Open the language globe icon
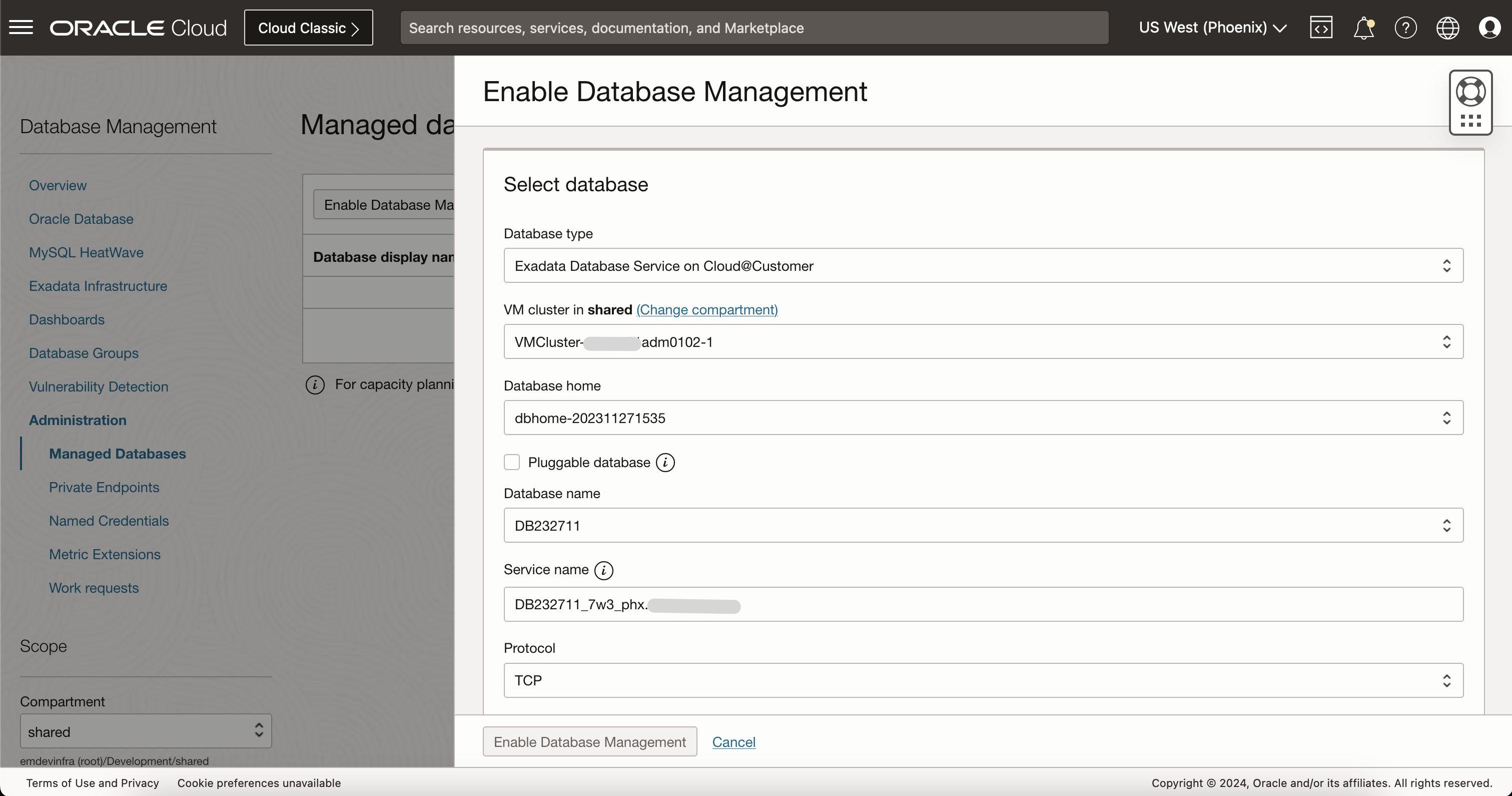Image resolution: width=1512 pixels, height=796 pixels. point(1447,28)
